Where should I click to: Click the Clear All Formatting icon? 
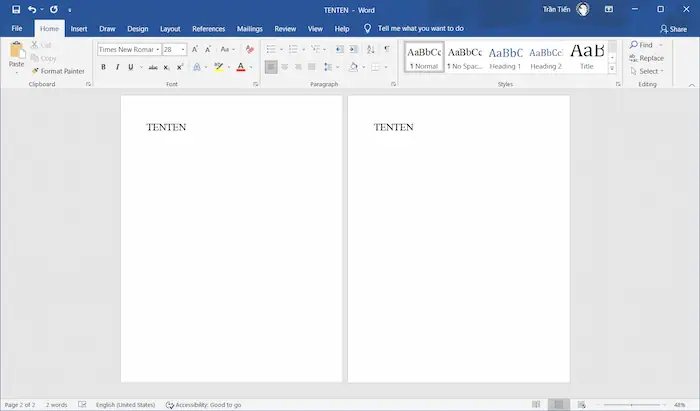point(248,49)
